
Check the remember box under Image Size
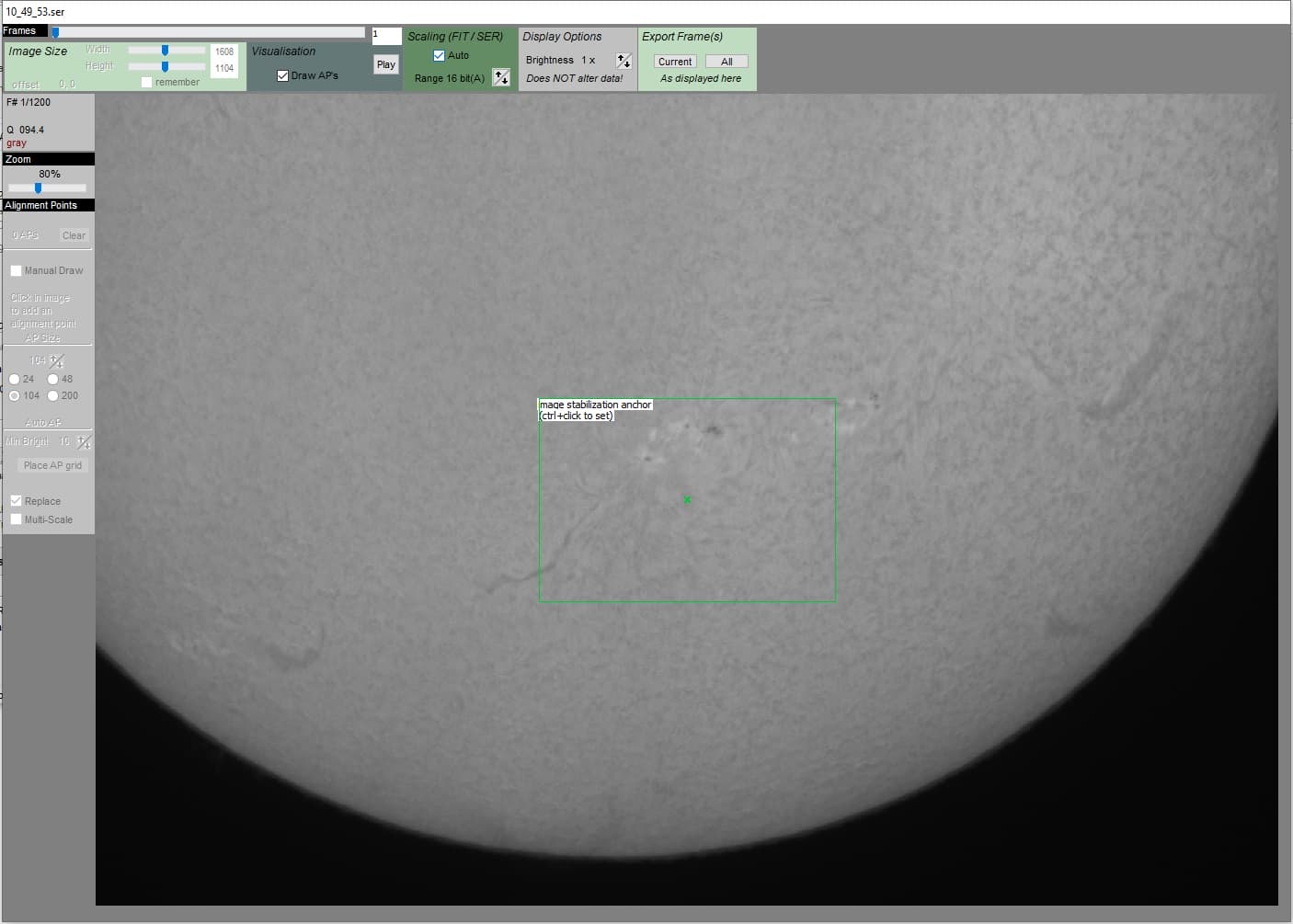pos(147,82)
